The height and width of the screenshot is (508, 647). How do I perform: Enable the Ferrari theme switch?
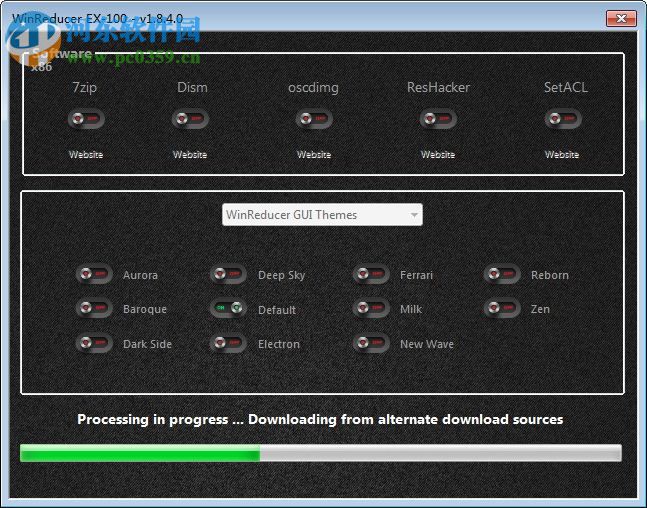(x=371, y=274)
